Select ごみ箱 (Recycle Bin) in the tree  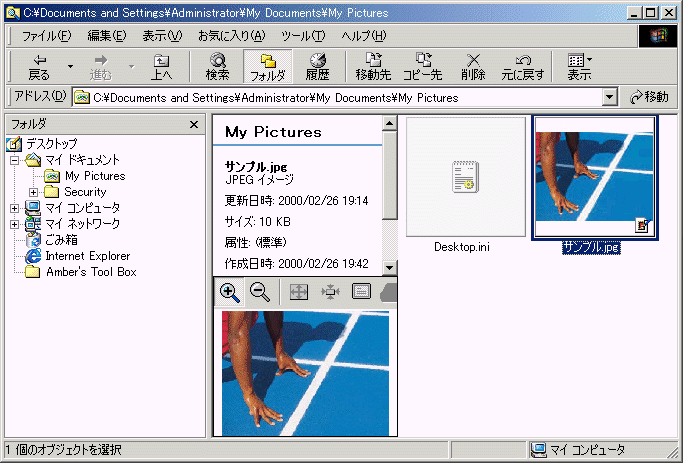click(x=61, y=240)
